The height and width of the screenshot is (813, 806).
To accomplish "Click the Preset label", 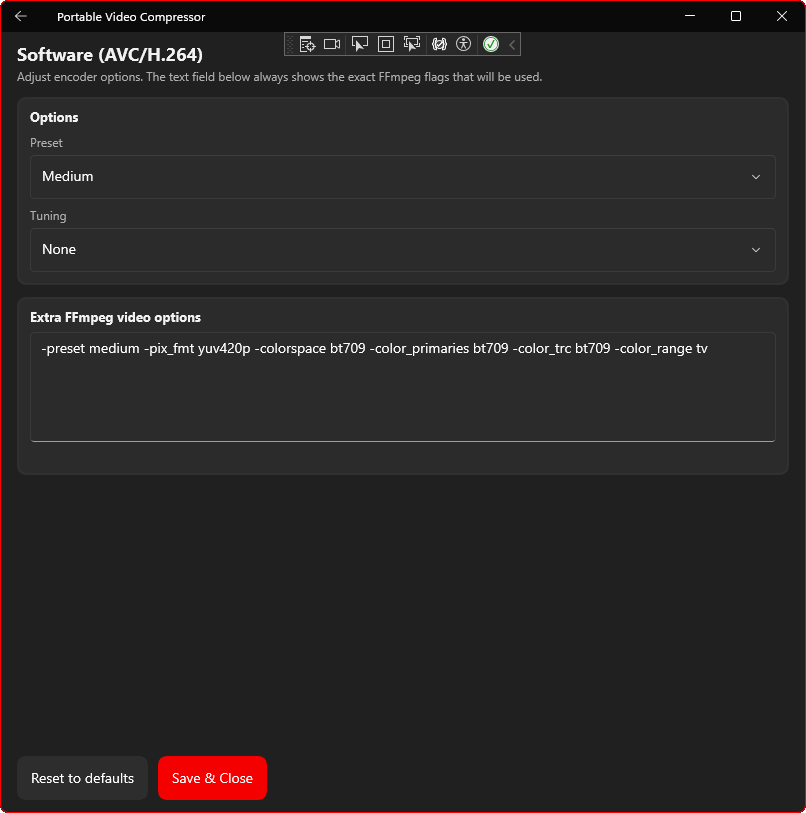I will [x=46, y=143].
